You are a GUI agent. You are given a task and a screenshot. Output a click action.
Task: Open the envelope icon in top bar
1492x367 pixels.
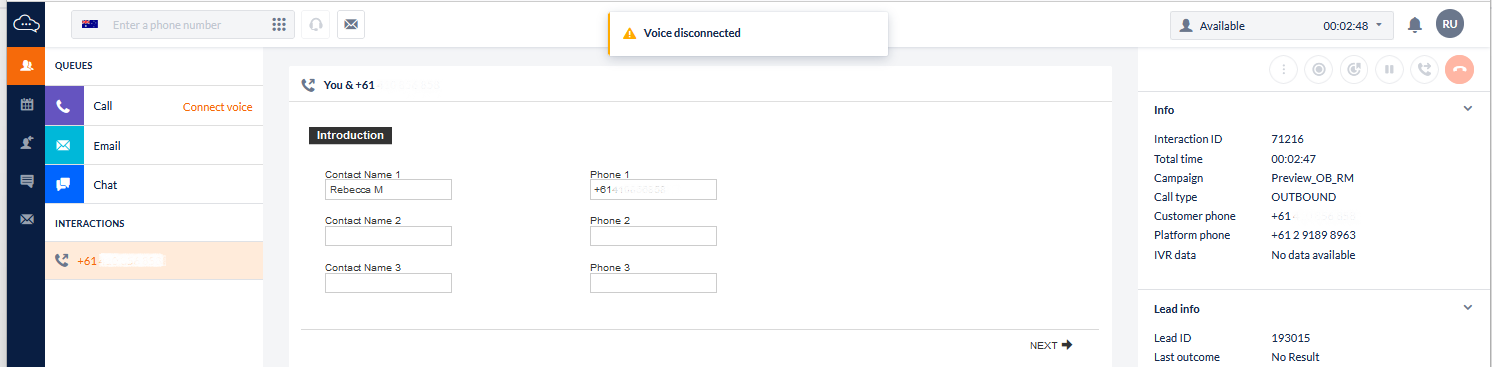click(351, 25)
